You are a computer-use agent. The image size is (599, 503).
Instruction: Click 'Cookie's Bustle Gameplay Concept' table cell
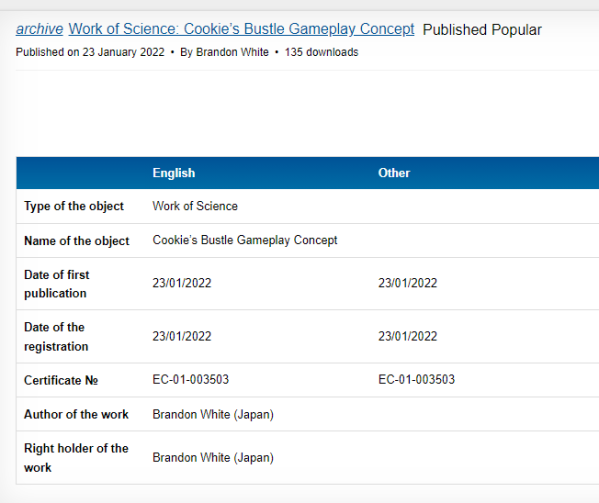[245, 240]
